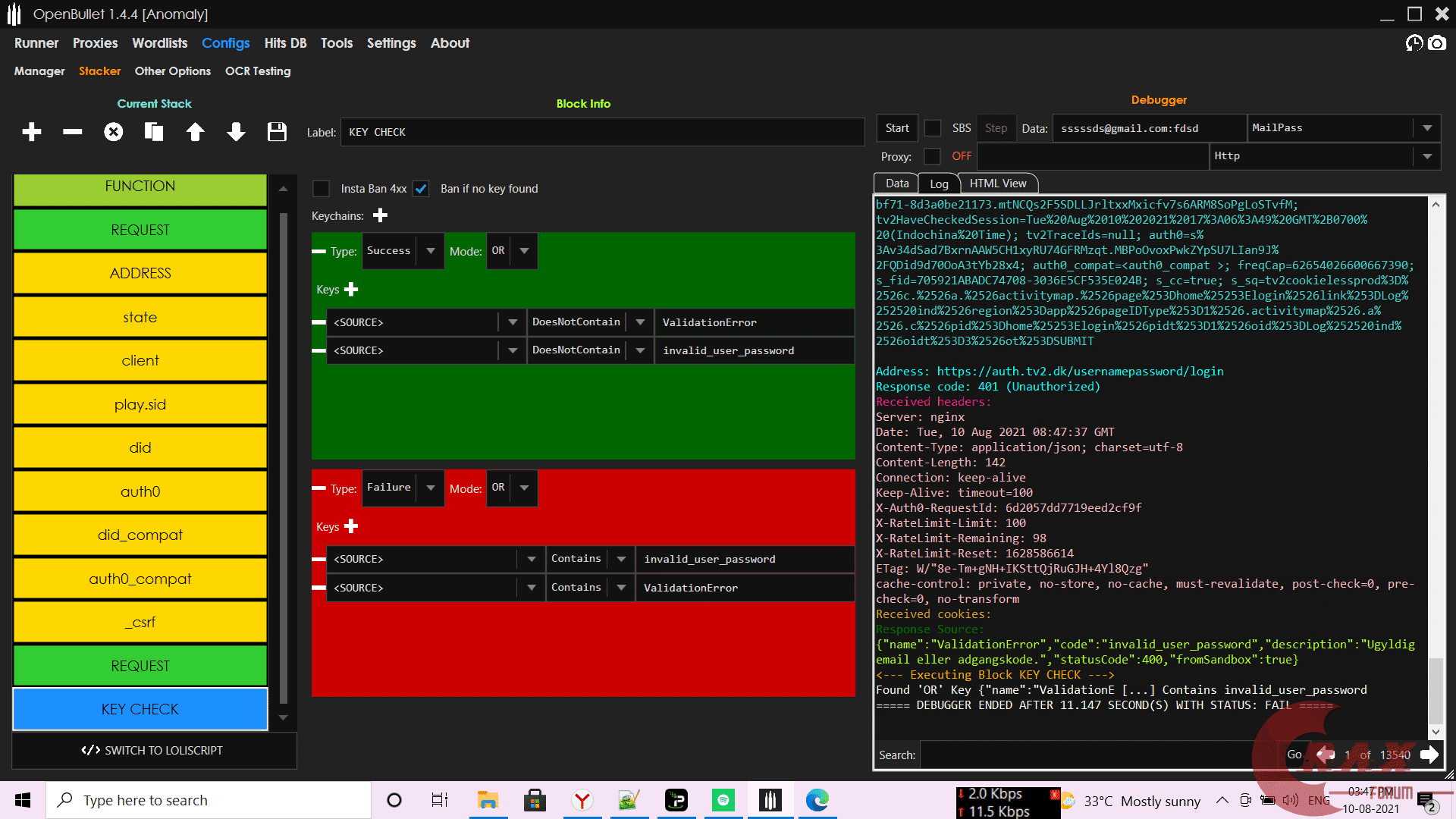The width and height of the screenshot is (1456, 819).
Task: Open the MailPass wordlist type dropdown
Action: pyautogui.click(x=1429, y=127)
